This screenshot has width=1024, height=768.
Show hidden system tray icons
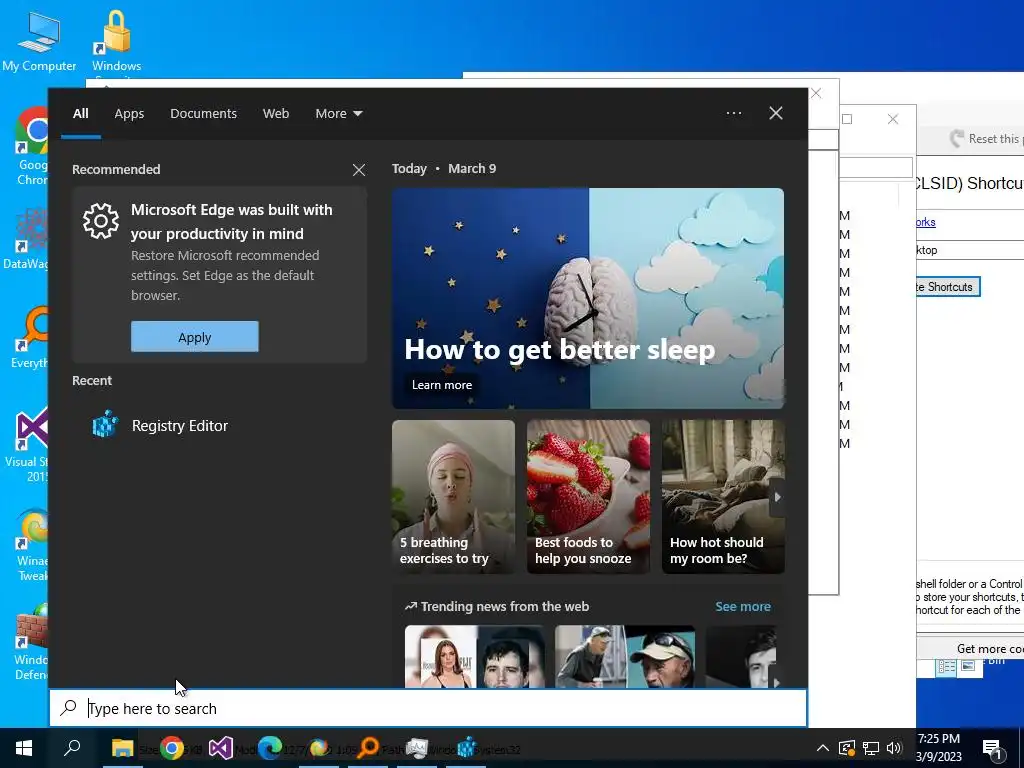click(823, 748)
